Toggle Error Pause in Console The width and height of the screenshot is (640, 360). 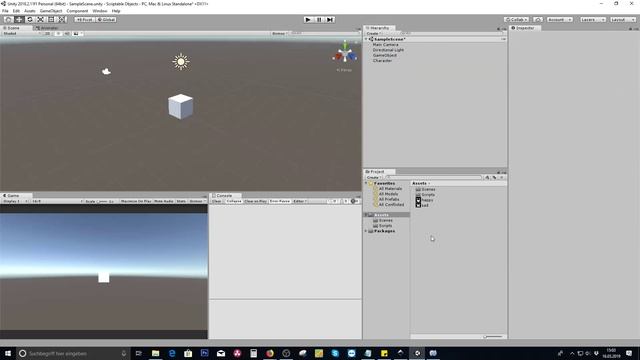tap(280, 201)
